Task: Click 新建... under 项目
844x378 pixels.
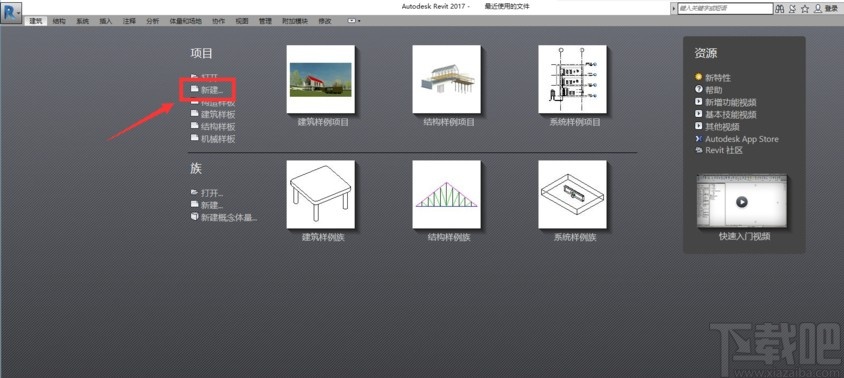Action: coord(212,90)
